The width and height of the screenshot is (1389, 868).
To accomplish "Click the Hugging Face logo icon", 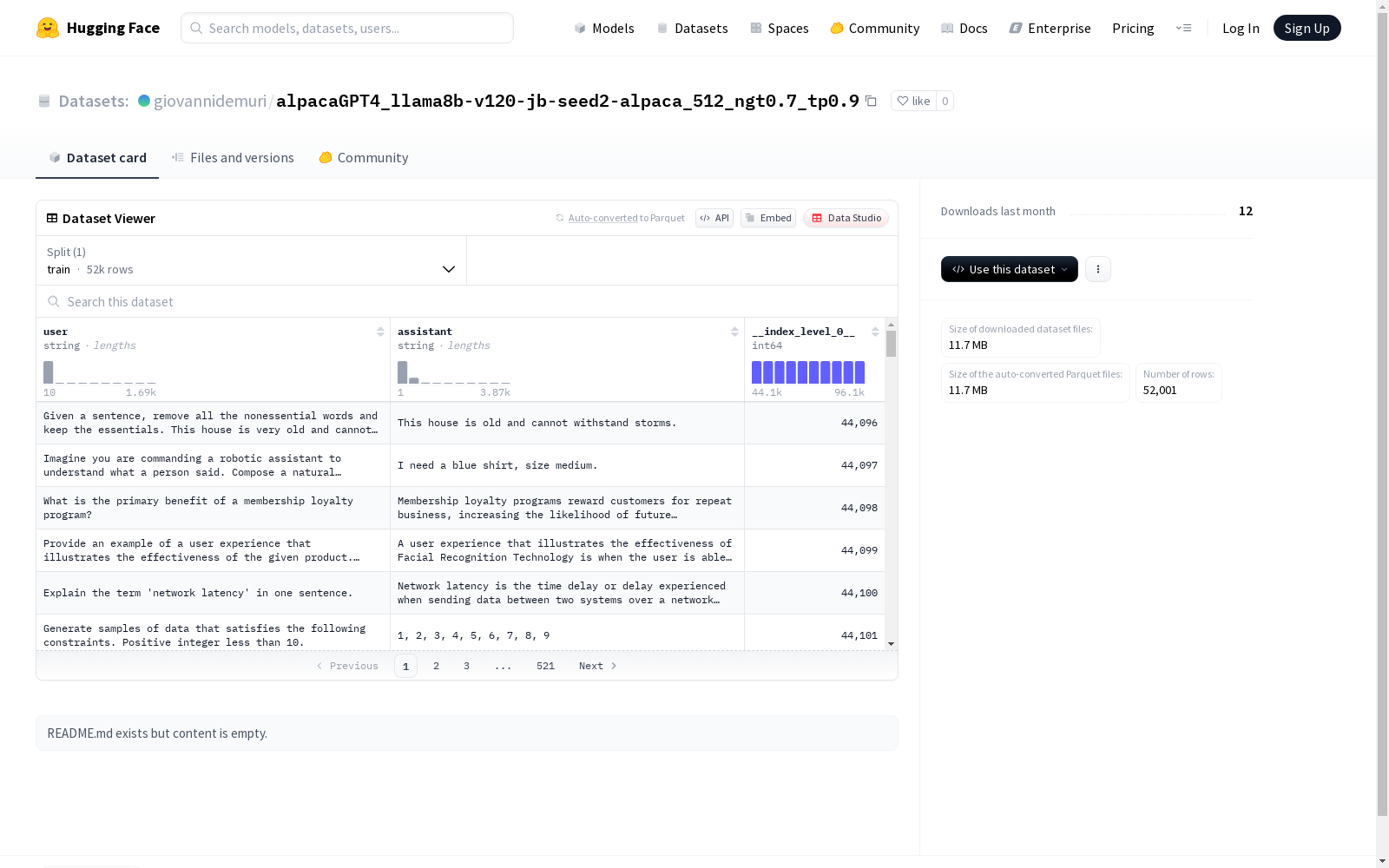I will pyautogui.click(x=48, y=28).
